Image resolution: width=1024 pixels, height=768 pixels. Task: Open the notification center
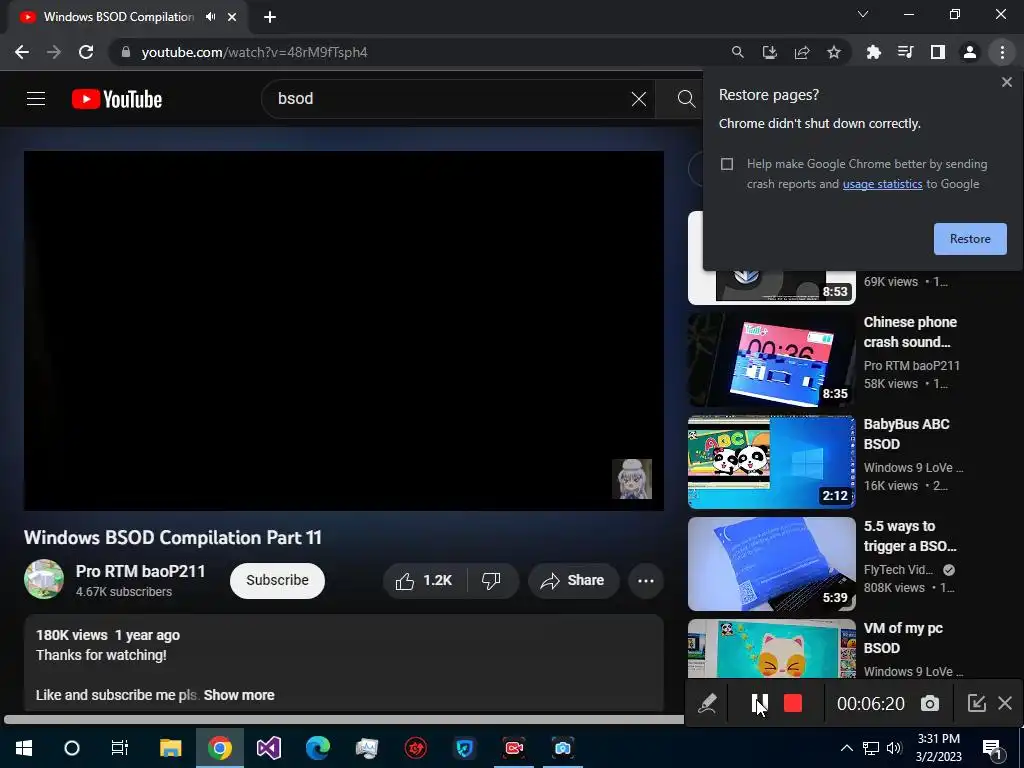click(992, 749)
